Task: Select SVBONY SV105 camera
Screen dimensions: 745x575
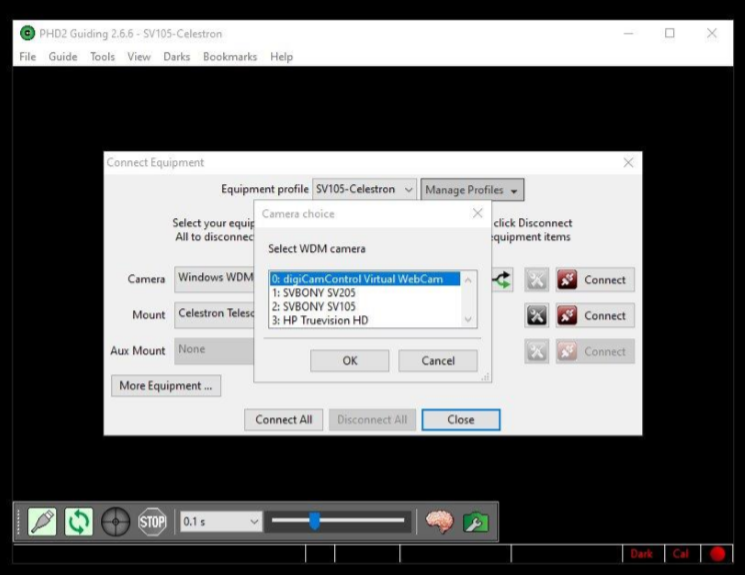Action: (365, 307)
